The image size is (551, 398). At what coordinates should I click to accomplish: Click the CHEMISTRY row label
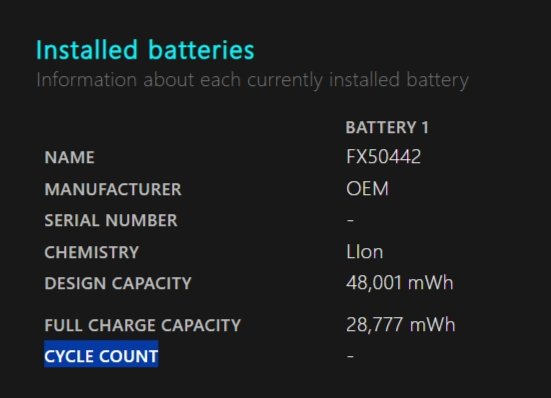point(91,252)
